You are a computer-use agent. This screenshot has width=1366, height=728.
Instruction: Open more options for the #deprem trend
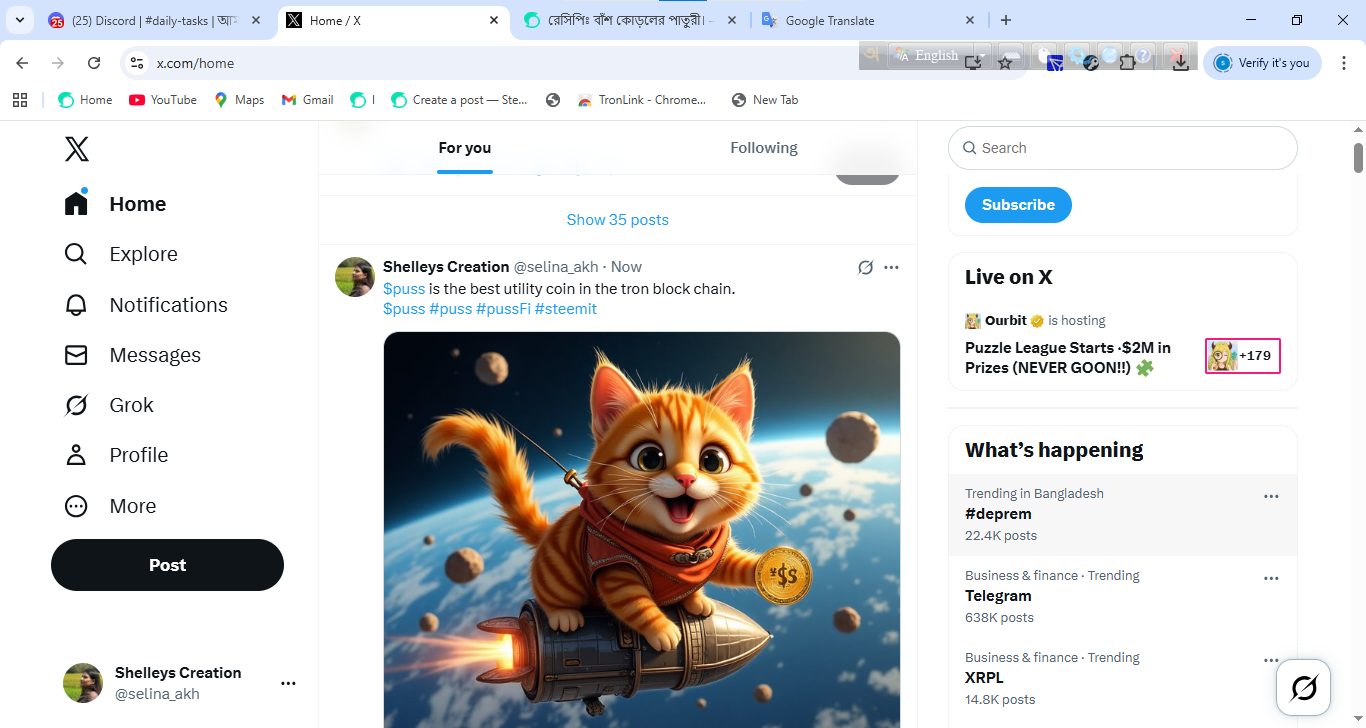(x=1271, y=496)
